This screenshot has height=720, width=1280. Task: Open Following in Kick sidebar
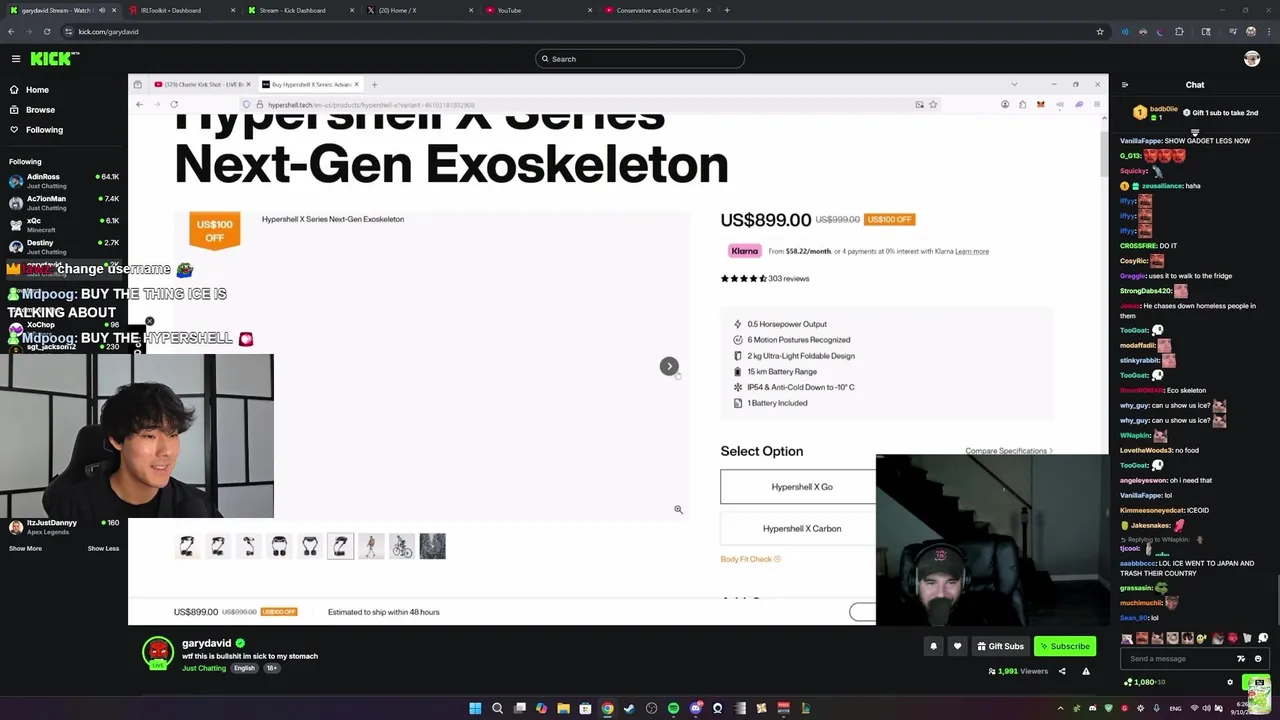[x=36, y=130]
